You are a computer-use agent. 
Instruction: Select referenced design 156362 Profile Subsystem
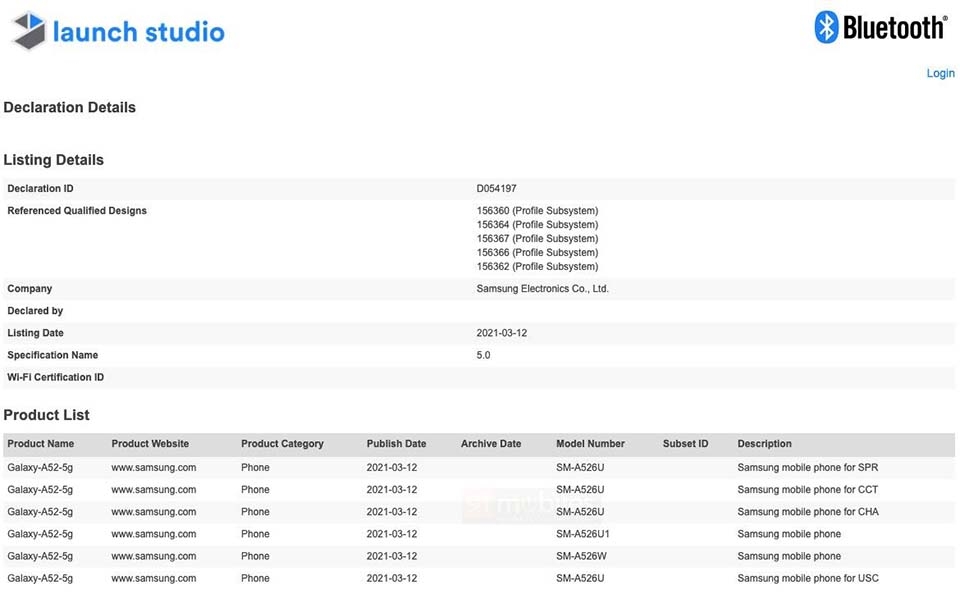pyautogui.click(x=538, y=267)
